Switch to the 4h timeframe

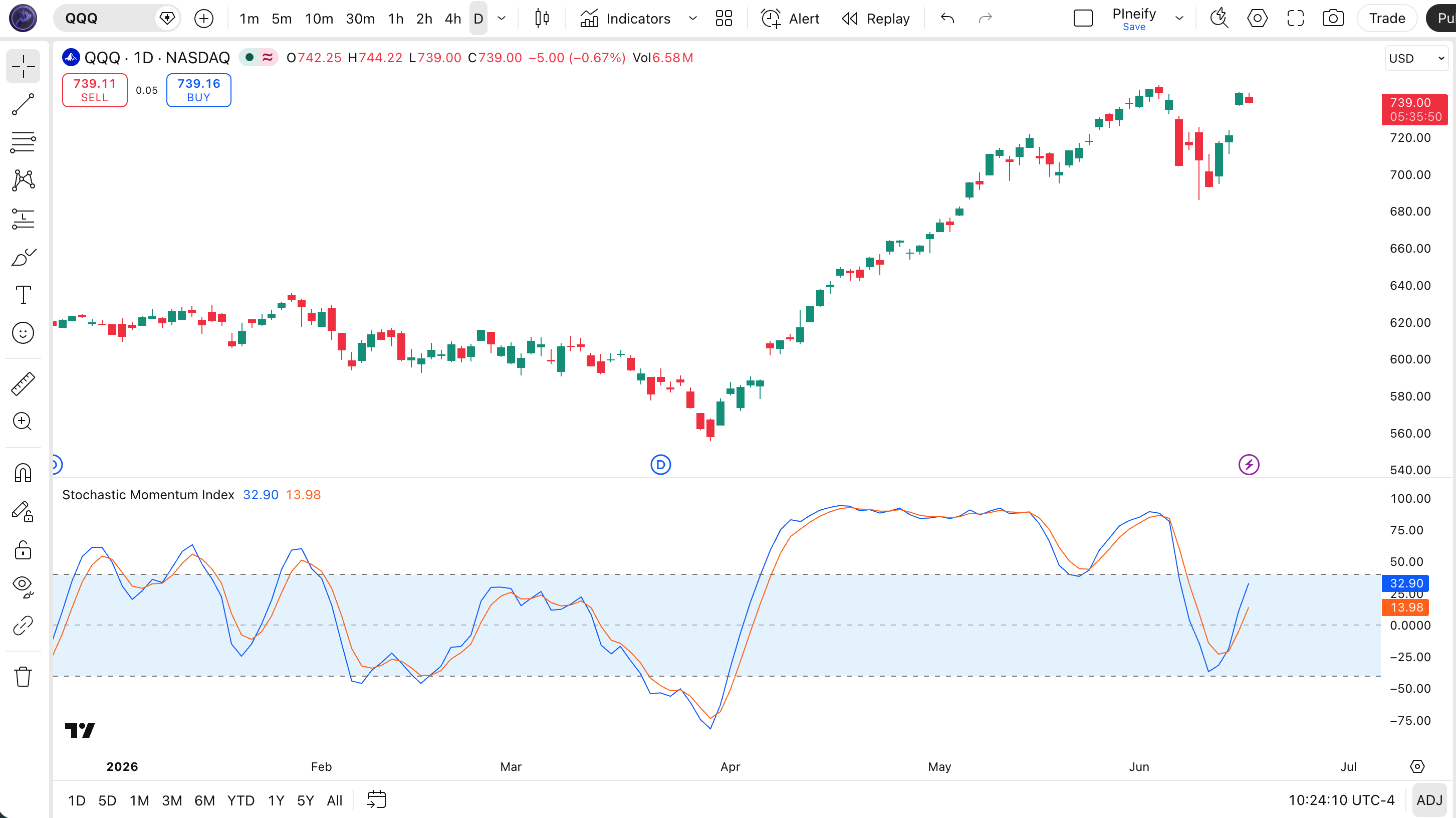point(453,19)
